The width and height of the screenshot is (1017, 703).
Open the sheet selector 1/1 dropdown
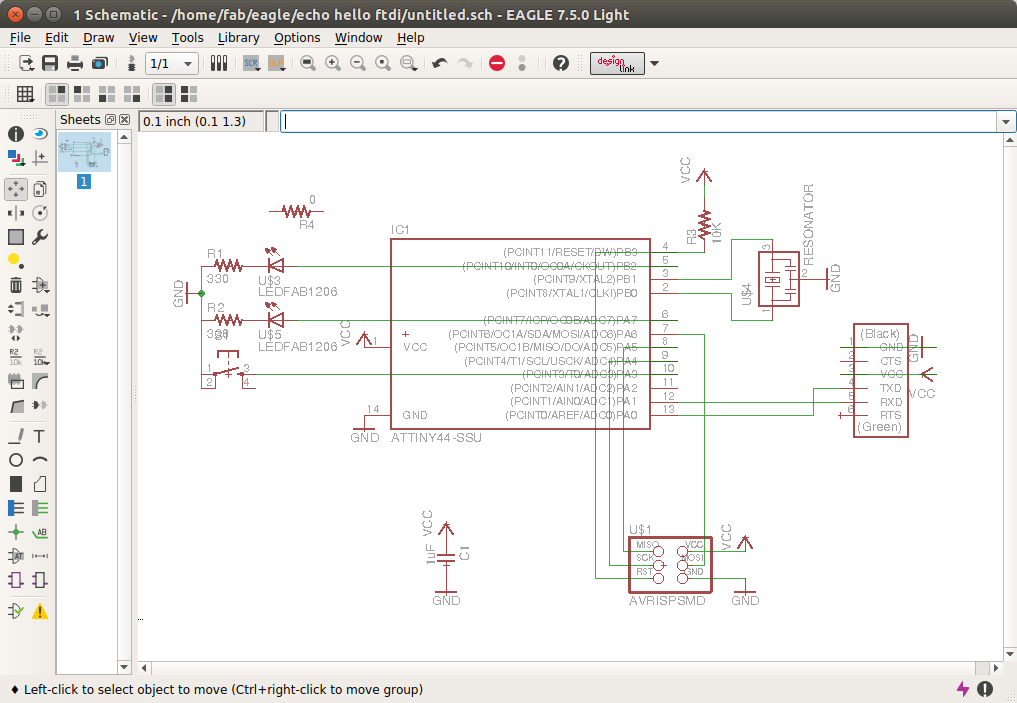pyautogui.click(x=172, y=64)
